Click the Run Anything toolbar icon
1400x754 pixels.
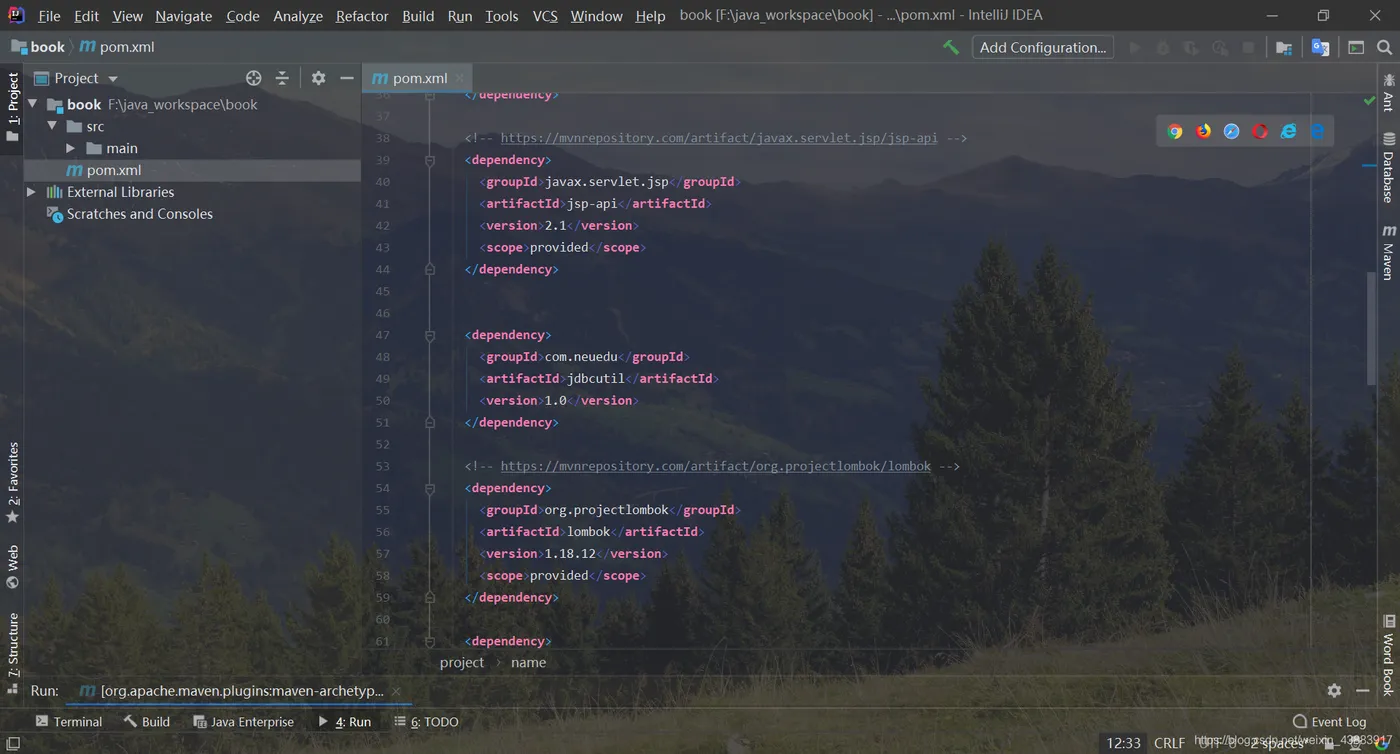(x=1356, y=47)
